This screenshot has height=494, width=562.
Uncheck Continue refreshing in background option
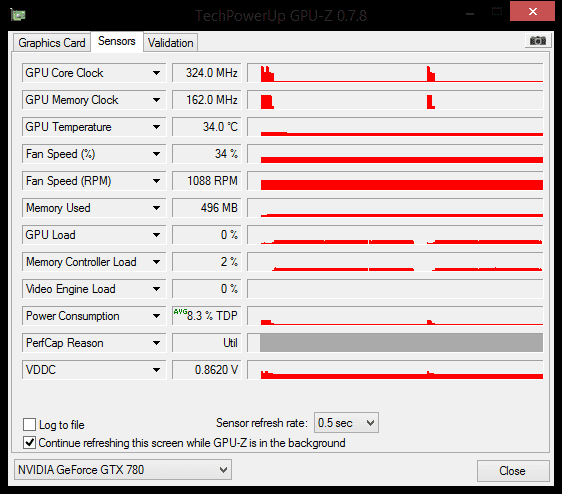(x=29, y=443)
